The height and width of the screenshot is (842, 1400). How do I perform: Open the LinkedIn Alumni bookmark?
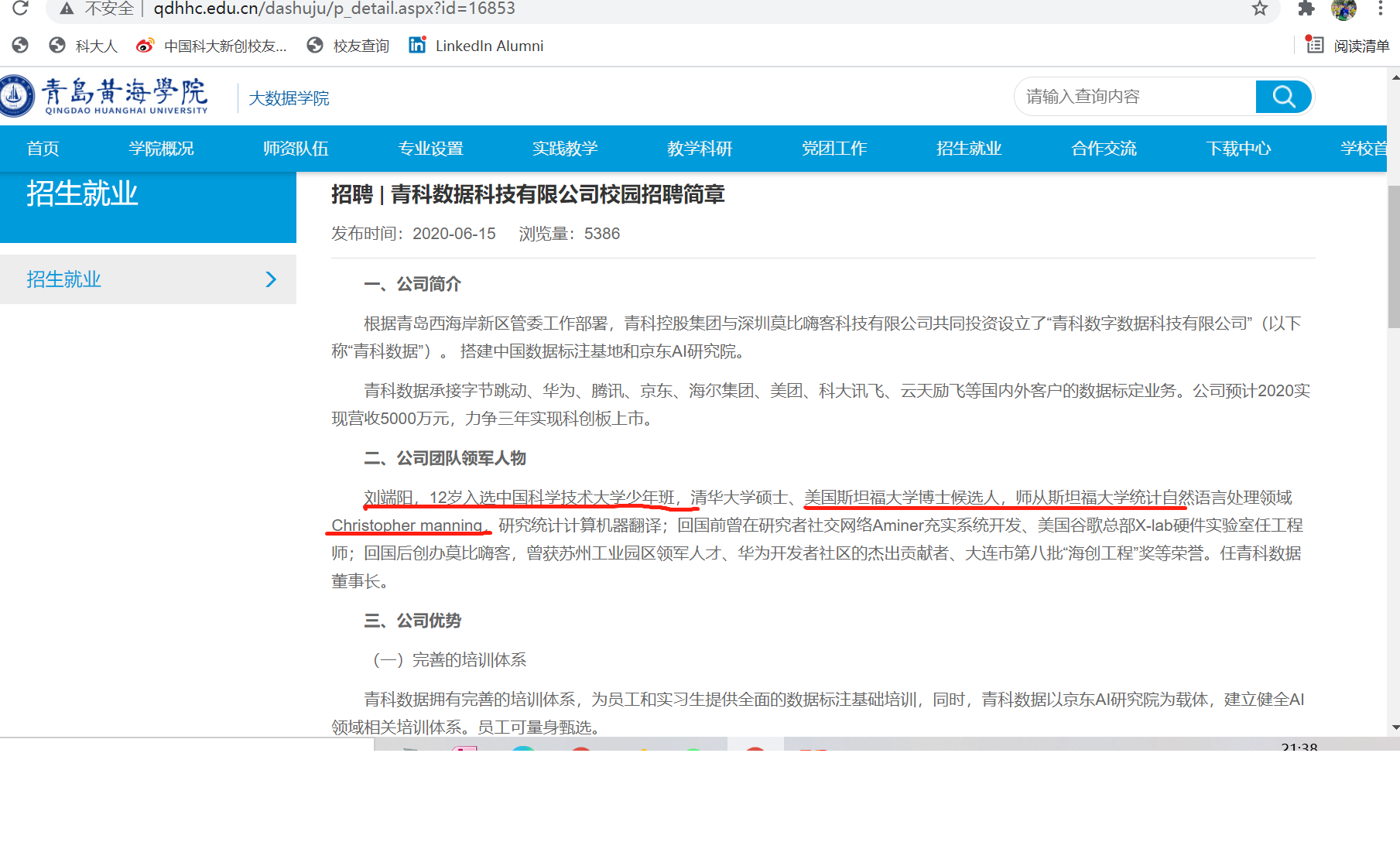pos(476,46)
